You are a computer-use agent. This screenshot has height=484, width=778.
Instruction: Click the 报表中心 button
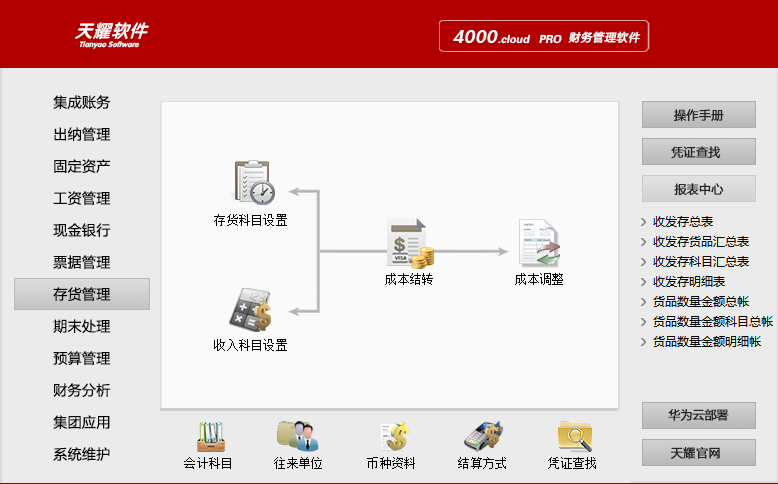point(698,189)
